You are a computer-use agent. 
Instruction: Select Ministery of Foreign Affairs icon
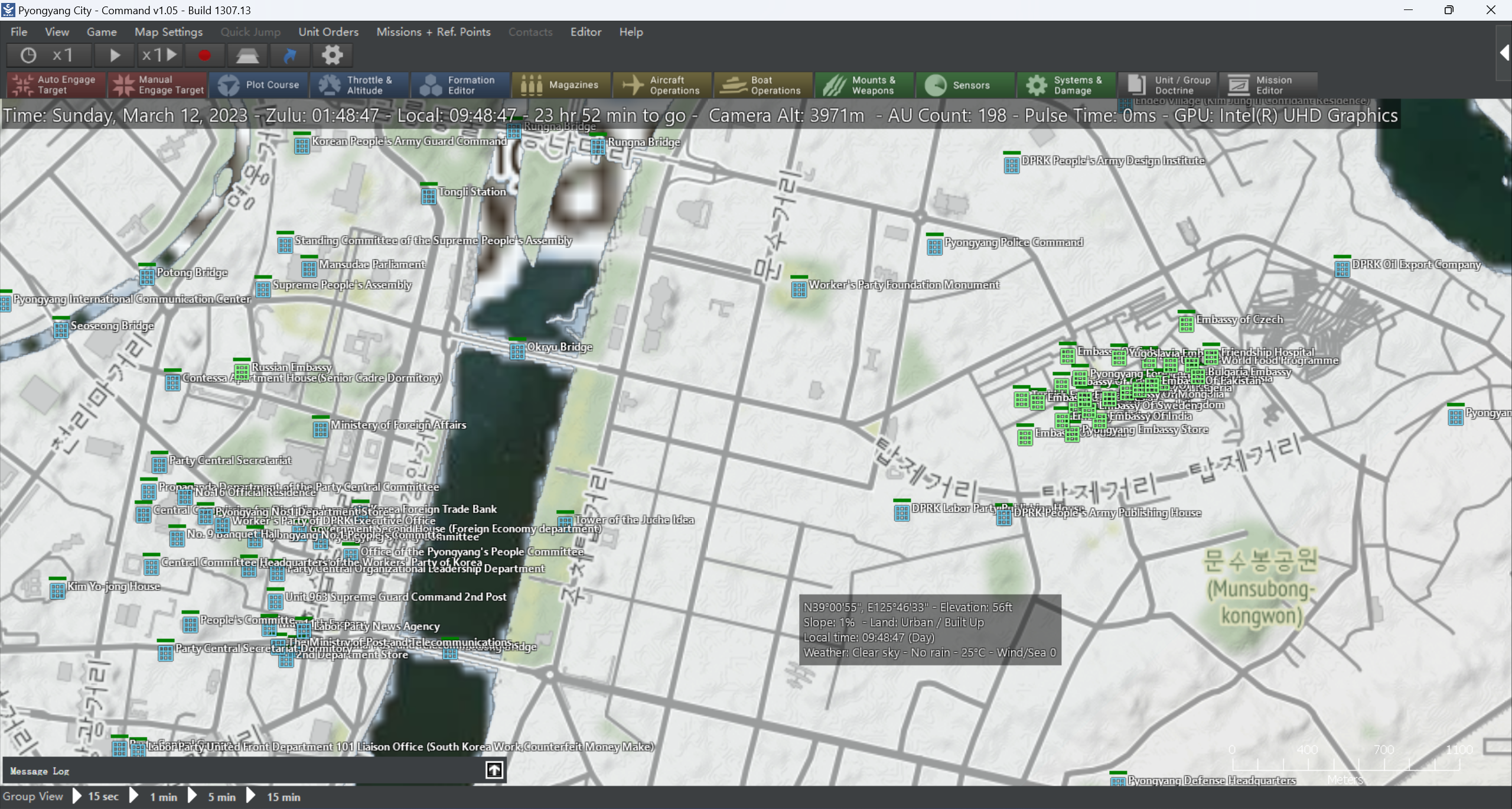321,428
